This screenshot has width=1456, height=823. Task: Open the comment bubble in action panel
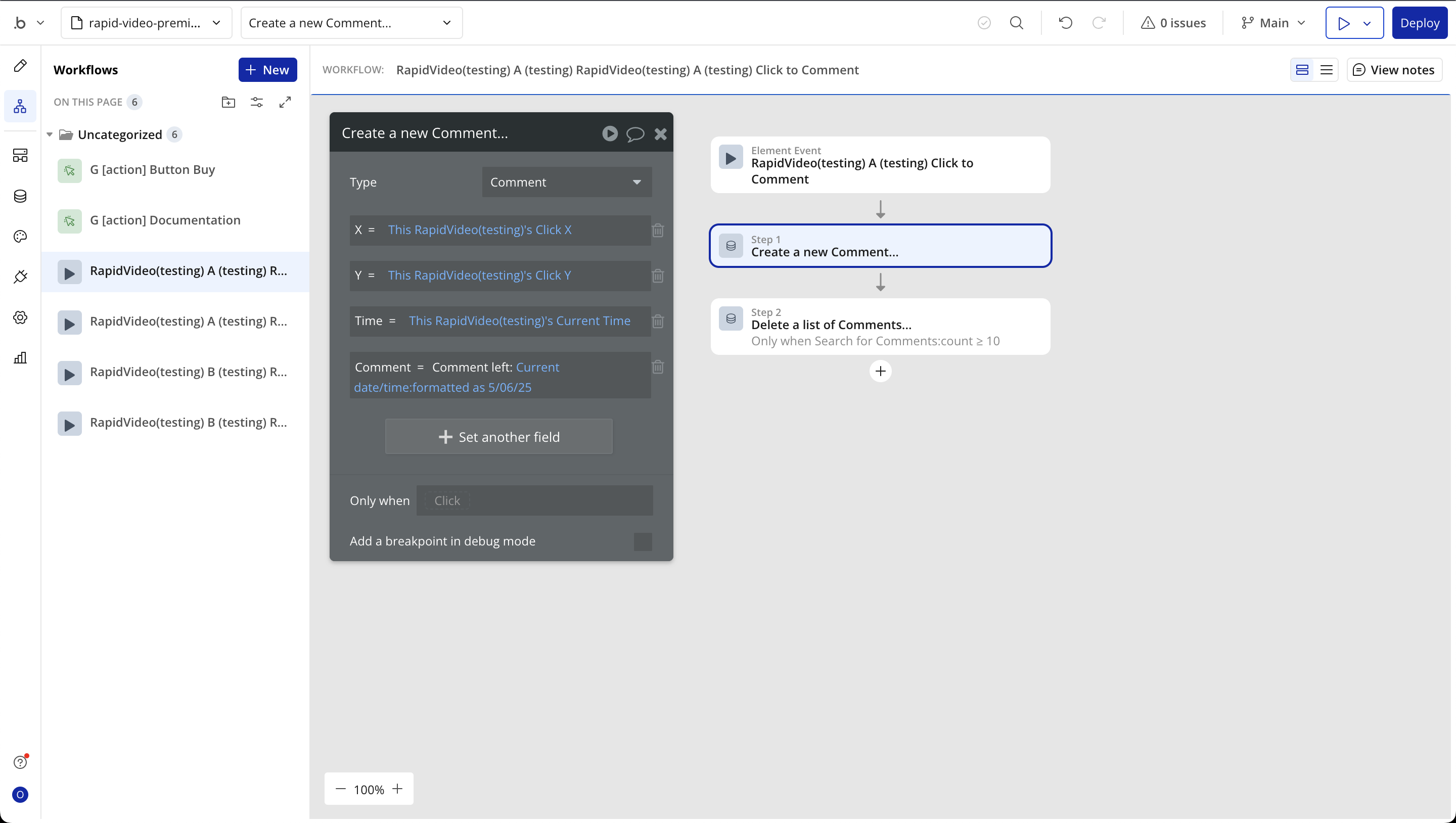click(635, 134)
